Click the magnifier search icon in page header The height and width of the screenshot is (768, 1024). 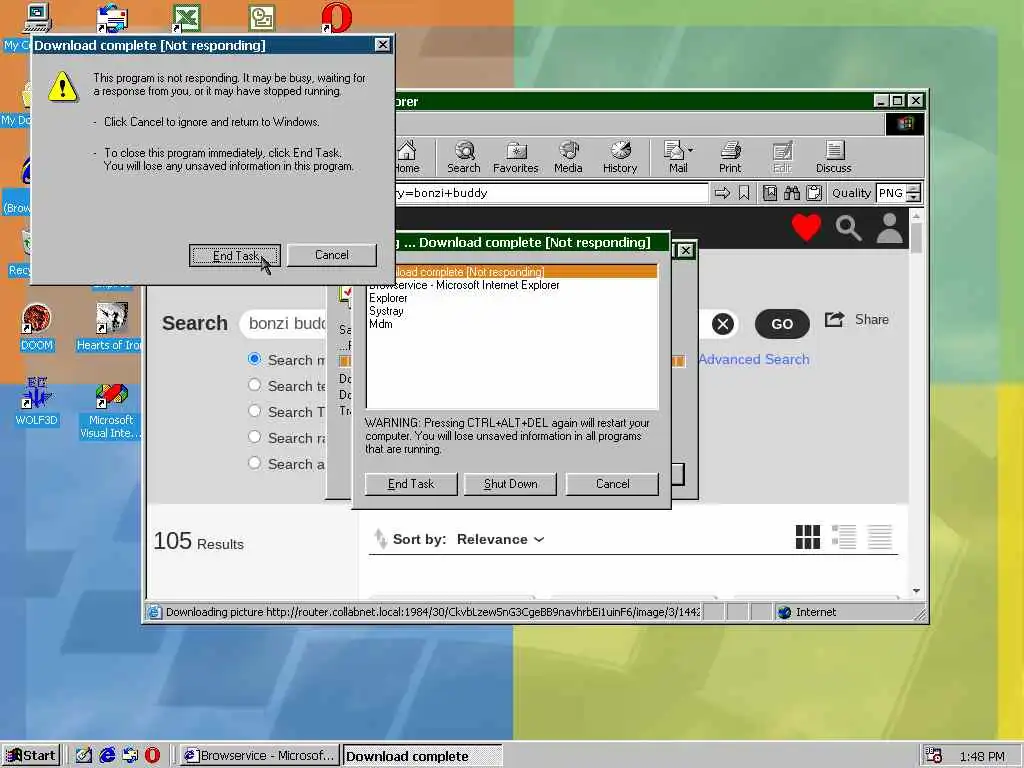tap(848, 228)
